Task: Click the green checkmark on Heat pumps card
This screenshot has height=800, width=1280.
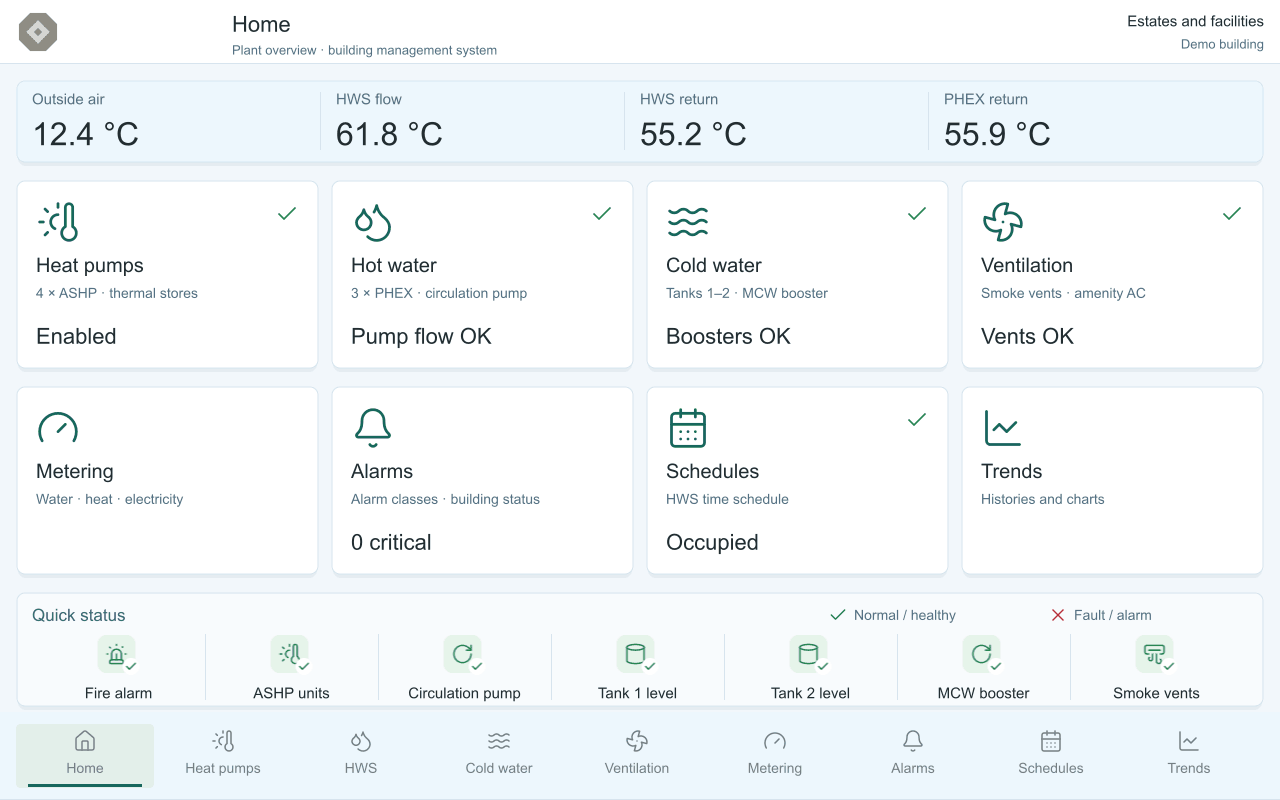Action: pyautogui.click(x=287, y=213)
